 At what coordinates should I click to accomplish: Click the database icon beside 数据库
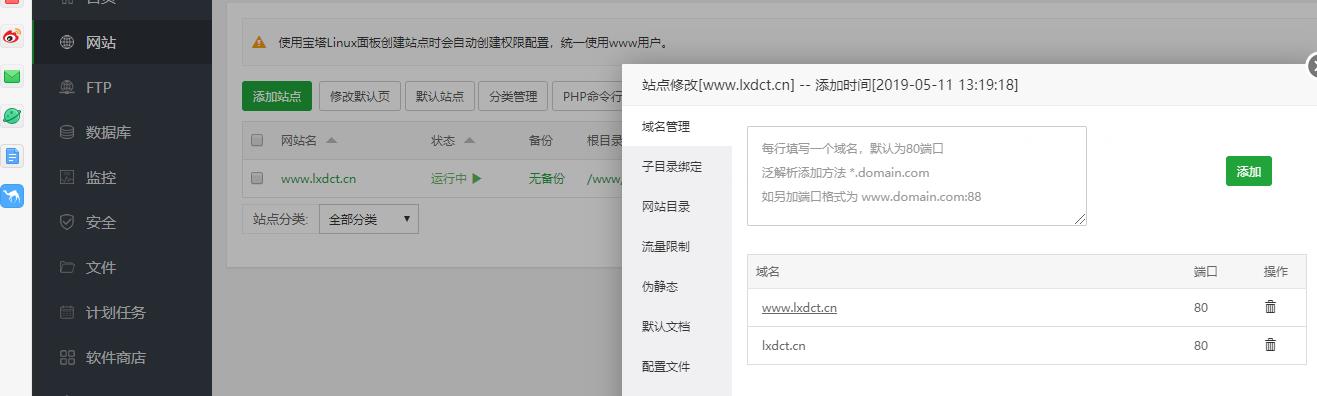(x=67, y=132)
